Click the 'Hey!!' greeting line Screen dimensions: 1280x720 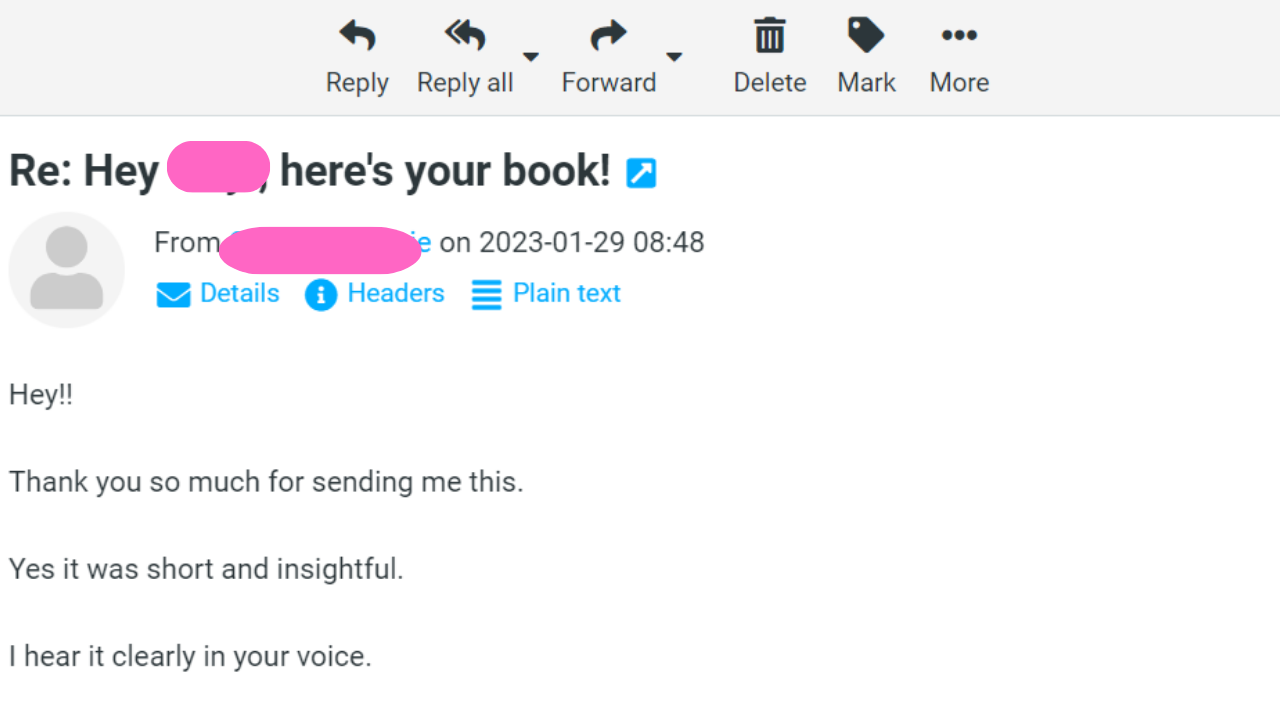[41, 395]
